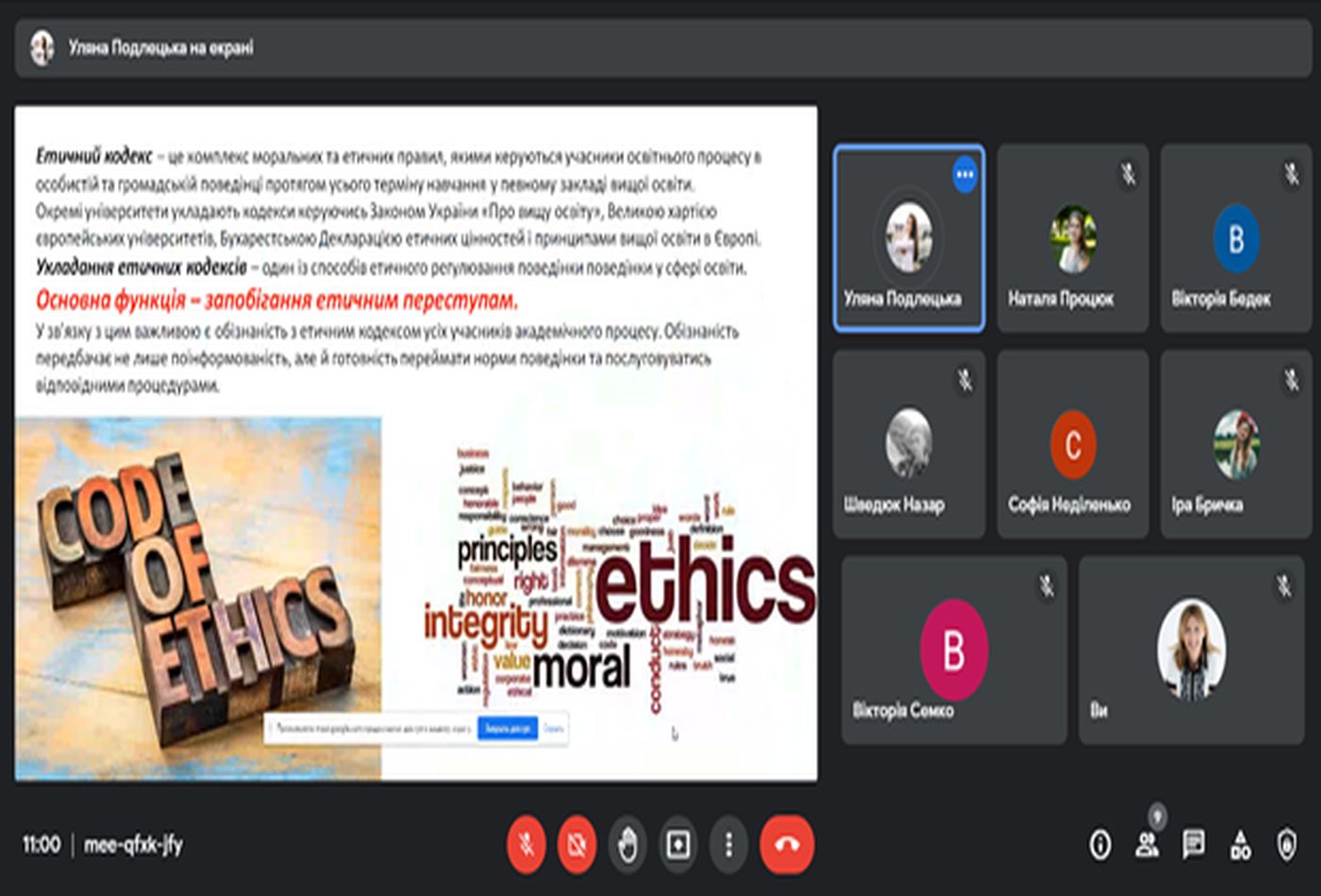Open the three-dot more options menu

(728, 844)
